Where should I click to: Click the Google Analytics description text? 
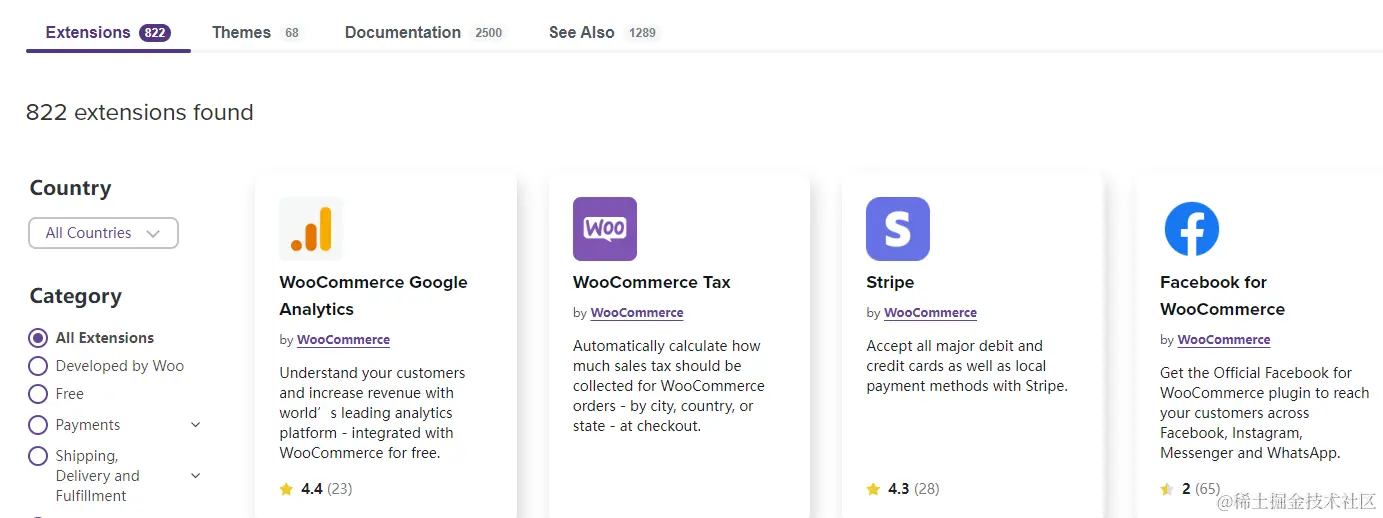pos(372,413)
